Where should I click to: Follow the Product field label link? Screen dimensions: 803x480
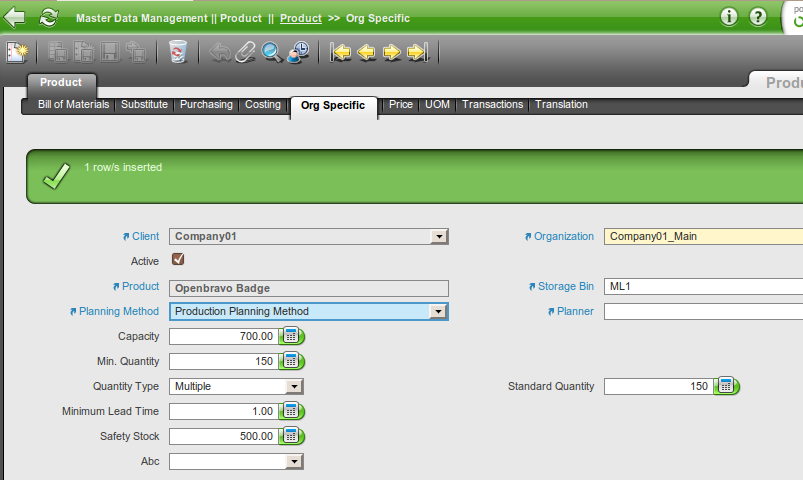point(140,286)
